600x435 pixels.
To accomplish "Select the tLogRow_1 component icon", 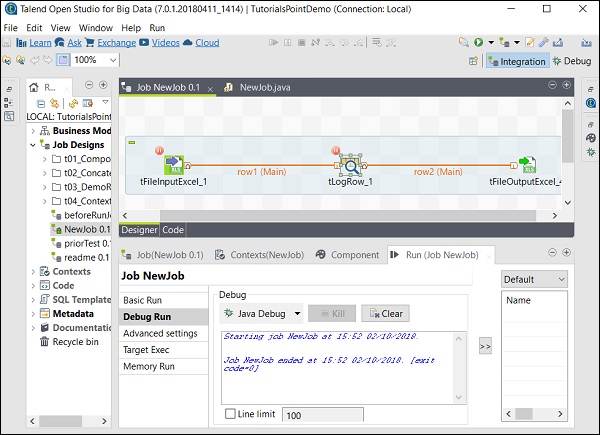I will tap(351, 165).
